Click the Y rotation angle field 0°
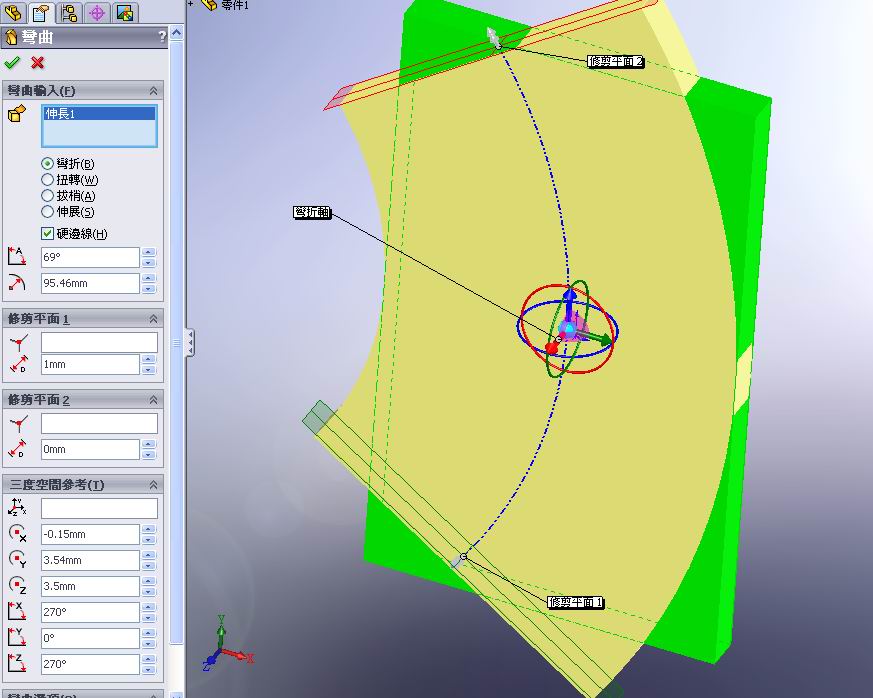873x698 pixels. coord(90,638)
